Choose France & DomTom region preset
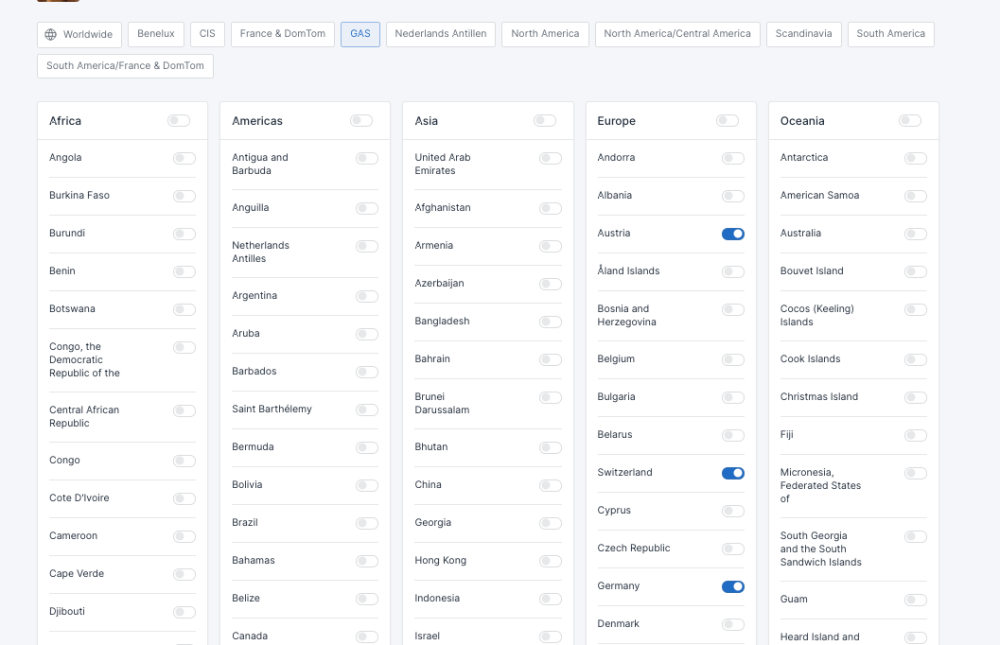Screen dimensions: 1000x645 [283, 34]
